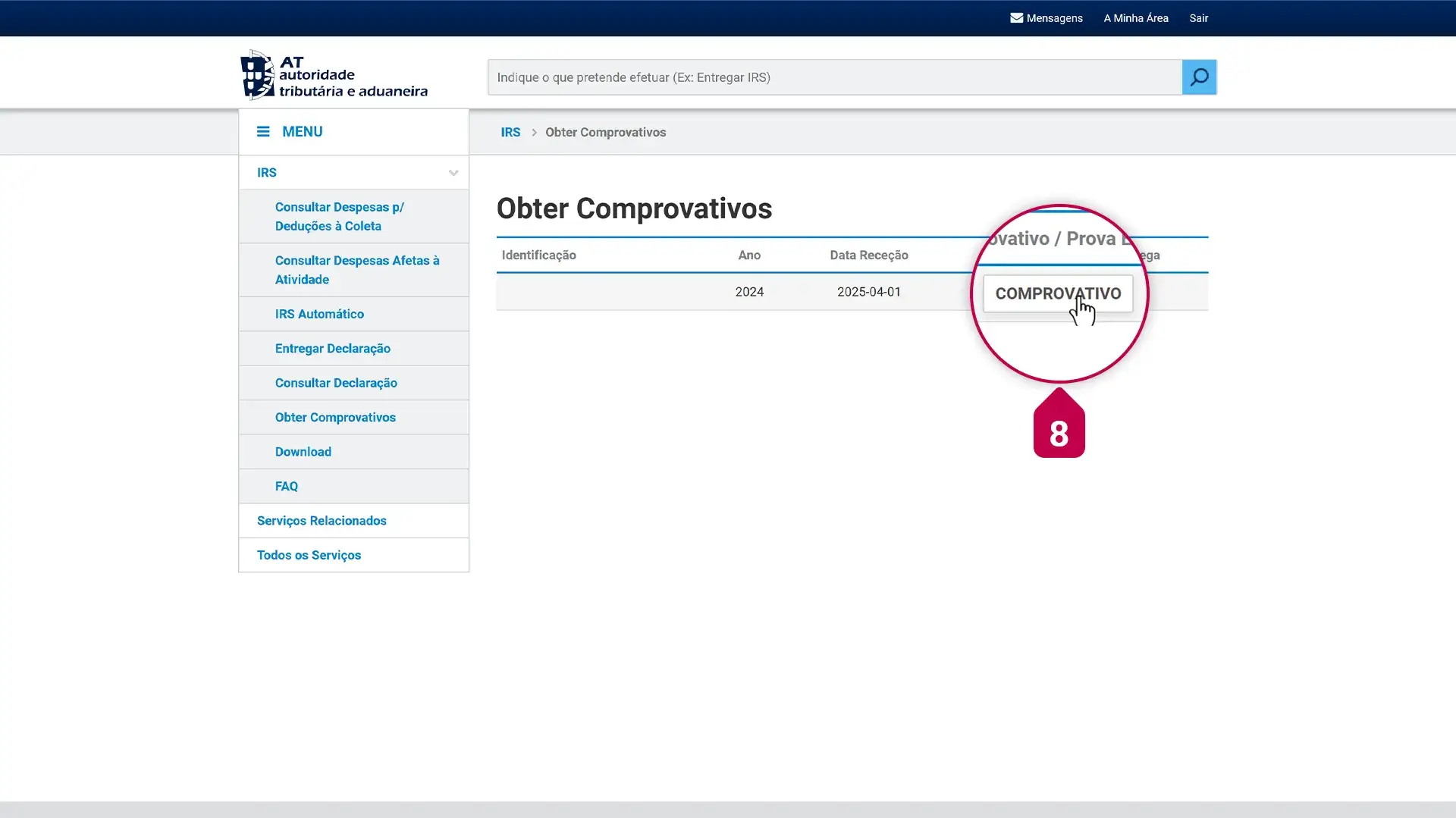
Task: Select Consultar Despesas Afetas à Atividade
Action: (x=356, y=270)
